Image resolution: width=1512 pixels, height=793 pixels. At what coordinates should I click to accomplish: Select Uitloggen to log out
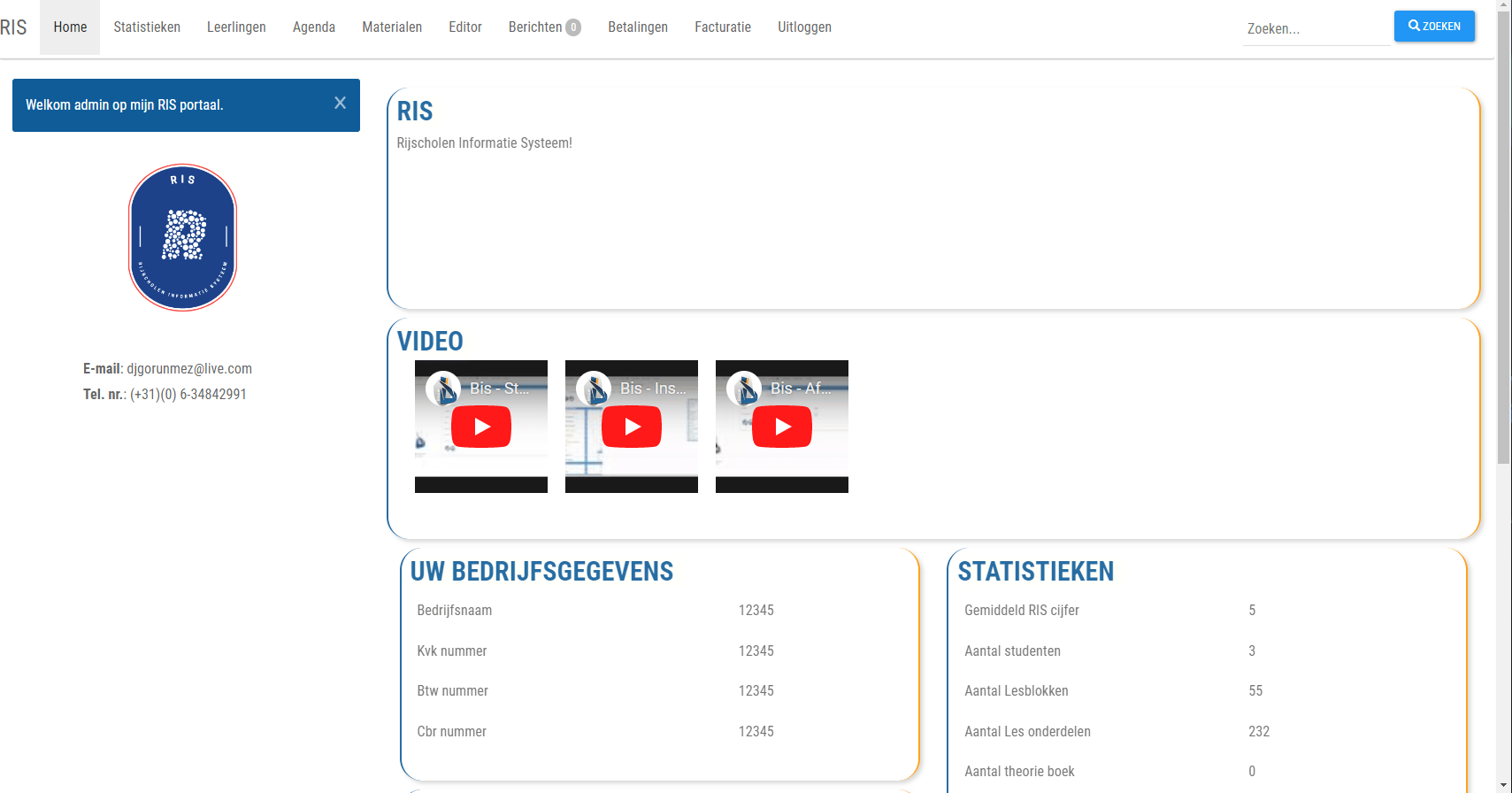(804, 27)
